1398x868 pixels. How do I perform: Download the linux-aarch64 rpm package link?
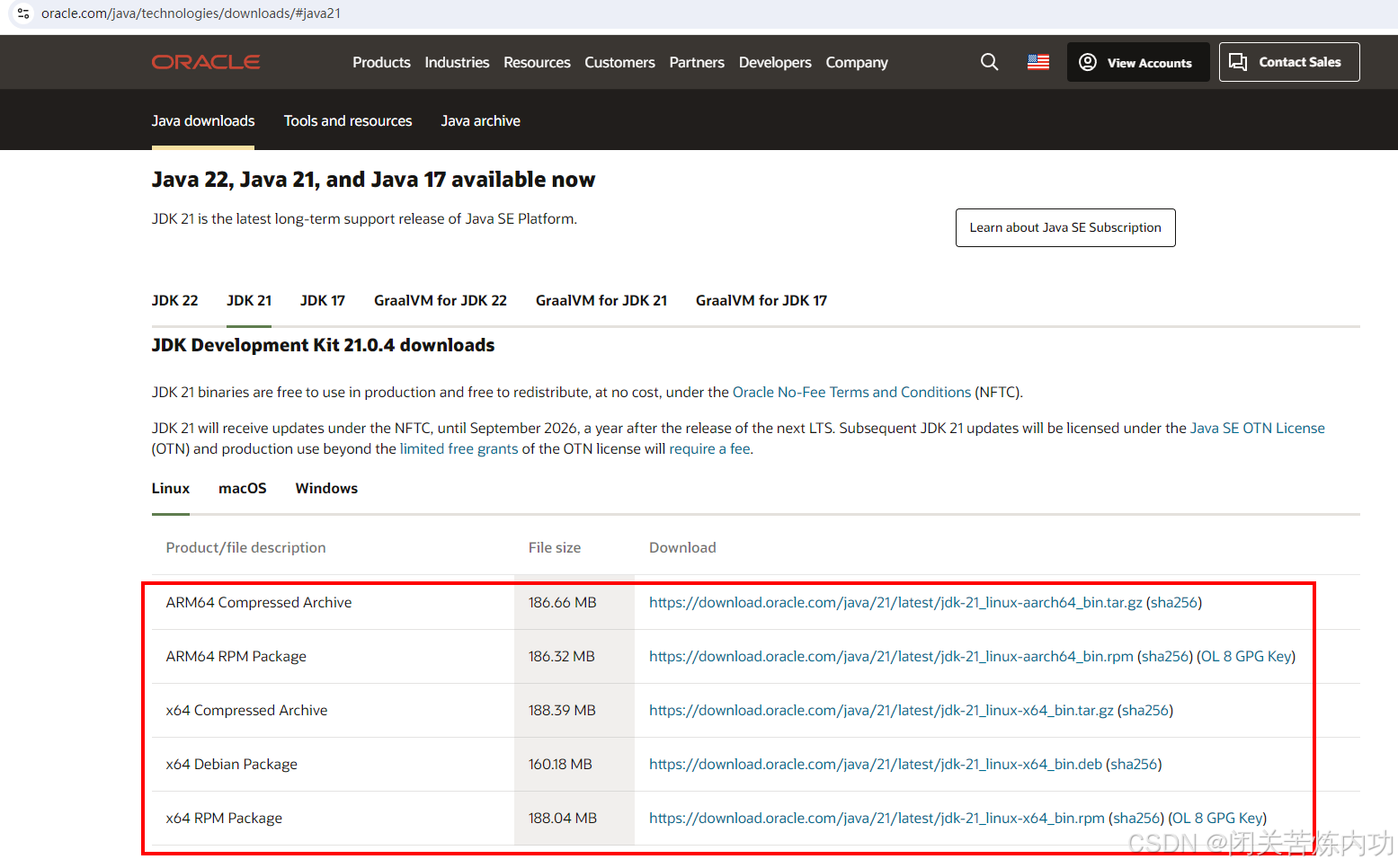coord(891,656)
